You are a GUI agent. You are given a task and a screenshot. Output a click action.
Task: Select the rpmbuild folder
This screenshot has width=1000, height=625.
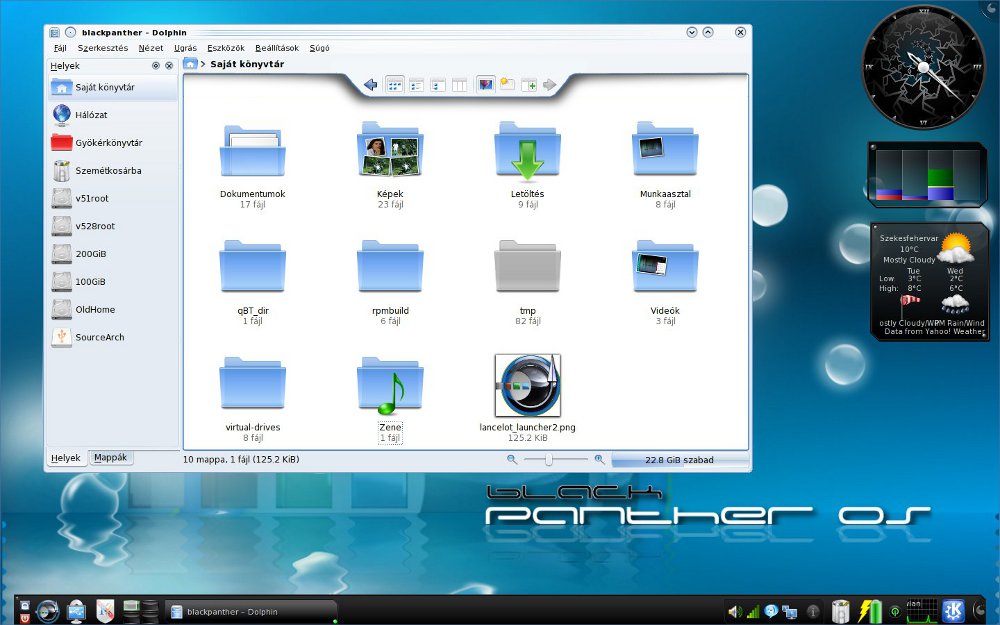(x=390, y=282)
